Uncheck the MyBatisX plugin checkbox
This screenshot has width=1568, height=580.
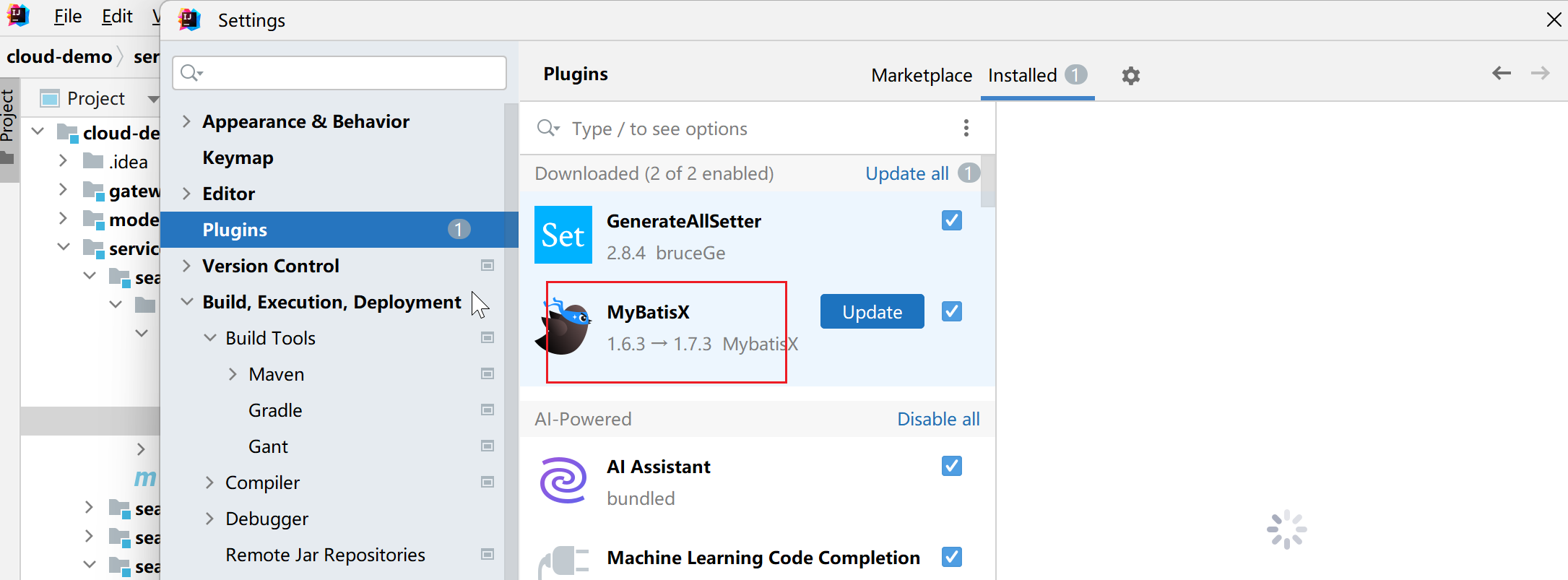(x=952, y=311)
